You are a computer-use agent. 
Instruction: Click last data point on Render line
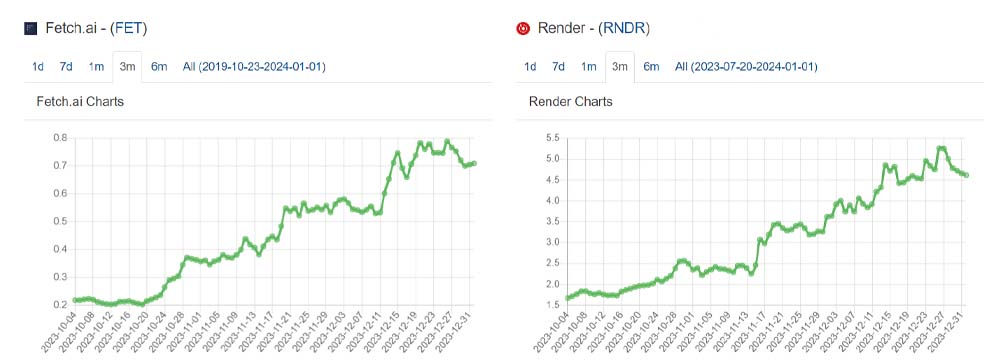tap(967, 175)
